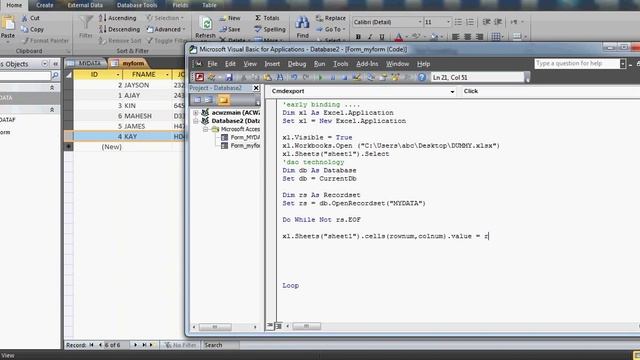The image size is (640, 360).
Task: Open the Object Browser toolbar icon
Action: [x=395, y=77]
